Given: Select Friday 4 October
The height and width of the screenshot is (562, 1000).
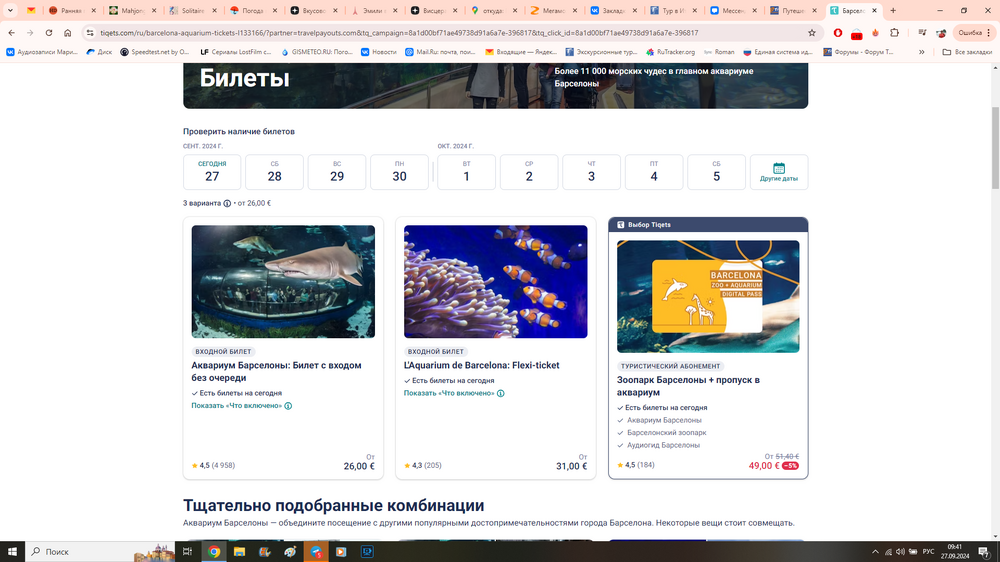Looking at the screenshot, I should (654, 172).
